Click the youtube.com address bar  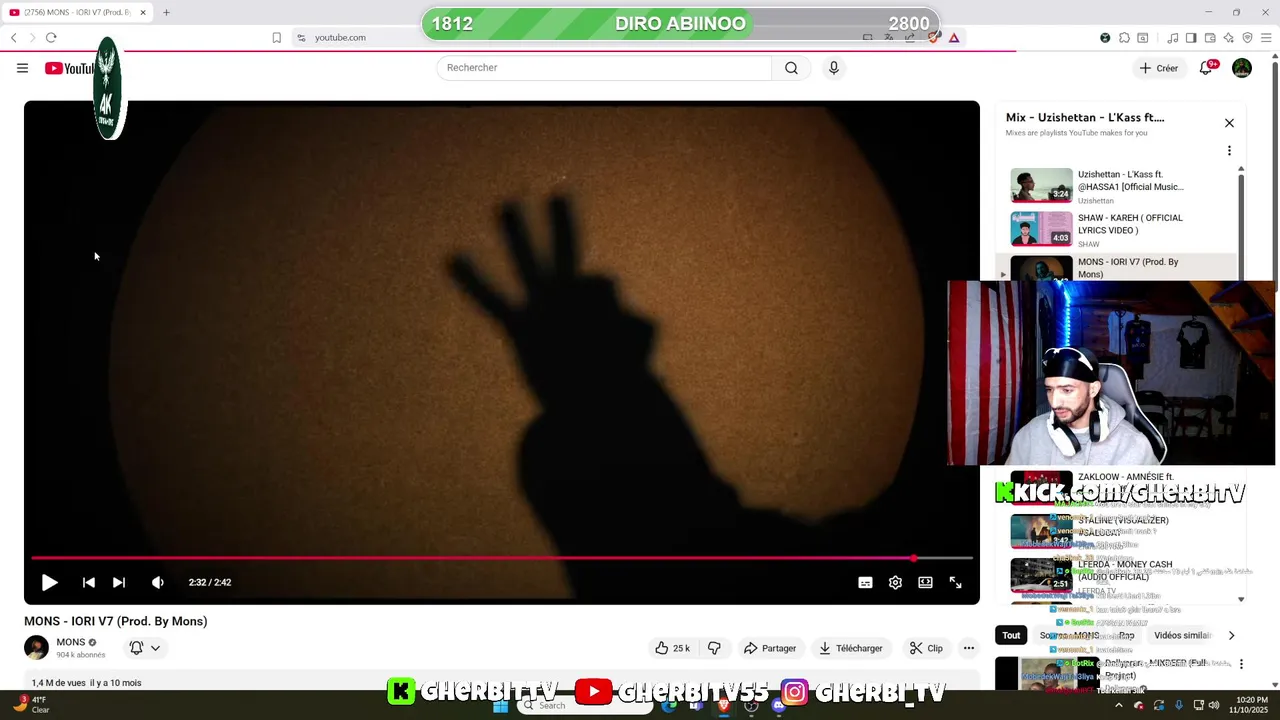coord(340,37)
